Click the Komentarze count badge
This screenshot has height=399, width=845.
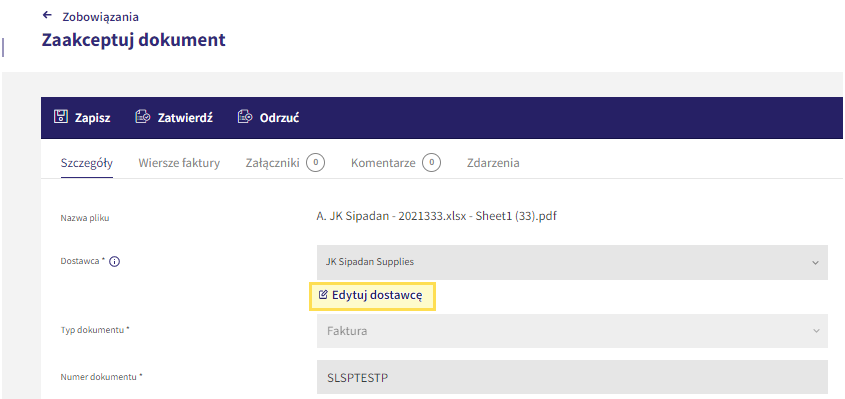(432, 163)
